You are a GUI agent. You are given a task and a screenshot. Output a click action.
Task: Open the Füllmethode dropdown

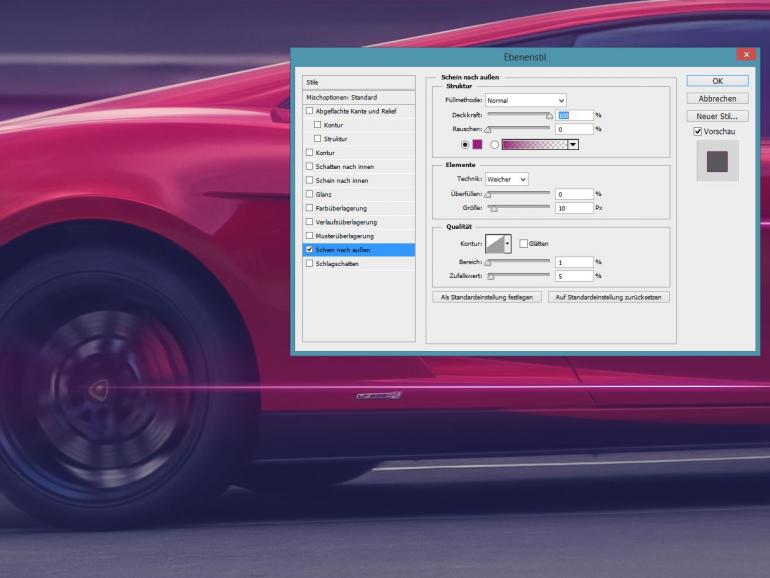(x=526, y=101)
